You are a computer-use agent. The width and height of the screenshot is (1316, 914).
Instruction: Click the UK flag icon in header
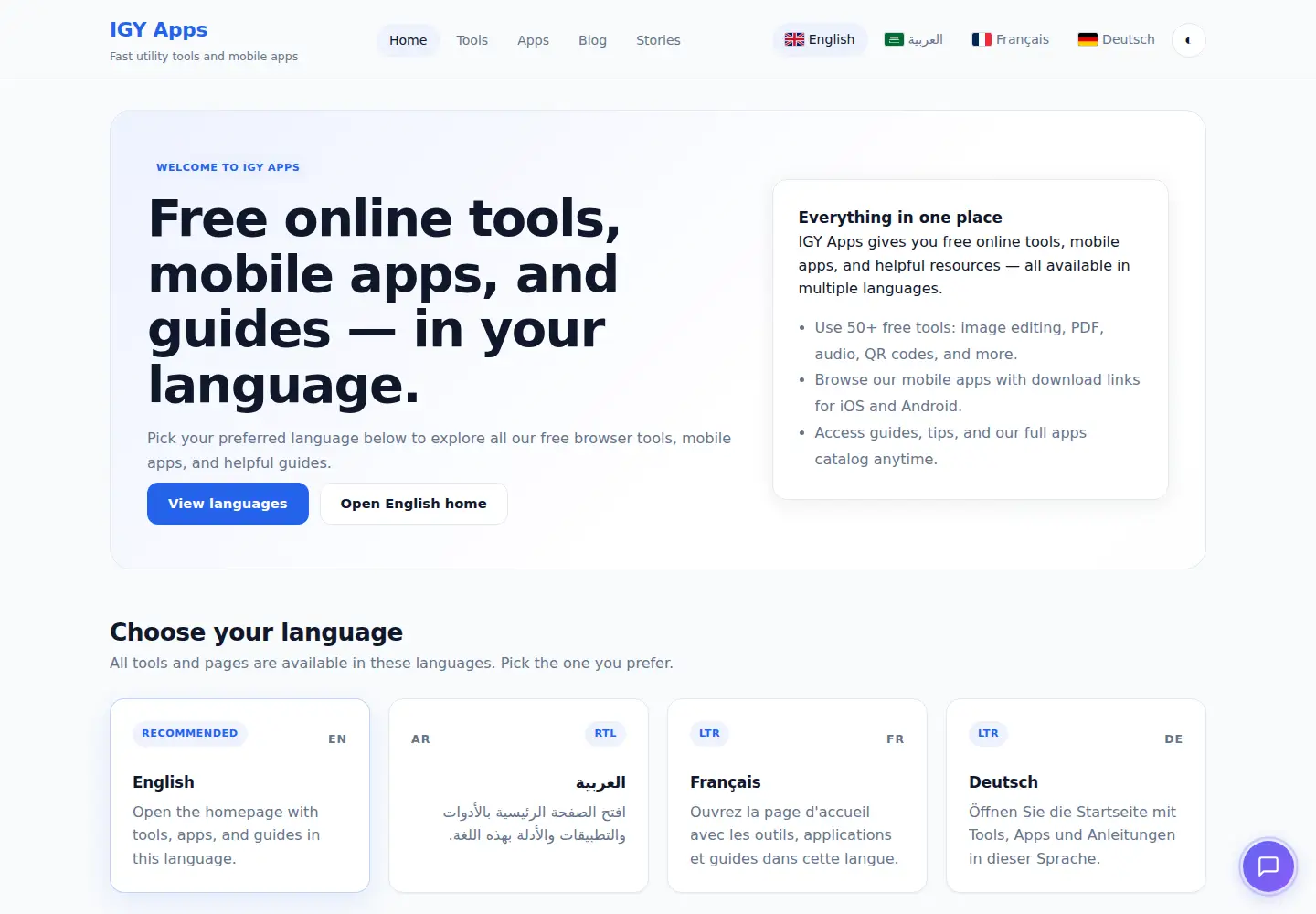pos(794,39)
